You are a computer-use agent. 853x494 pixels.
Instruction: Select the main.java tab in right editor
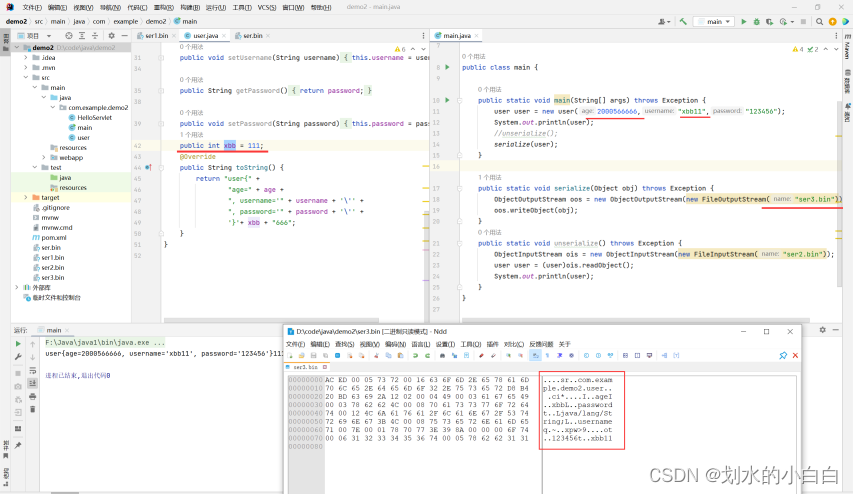point(456,35)
